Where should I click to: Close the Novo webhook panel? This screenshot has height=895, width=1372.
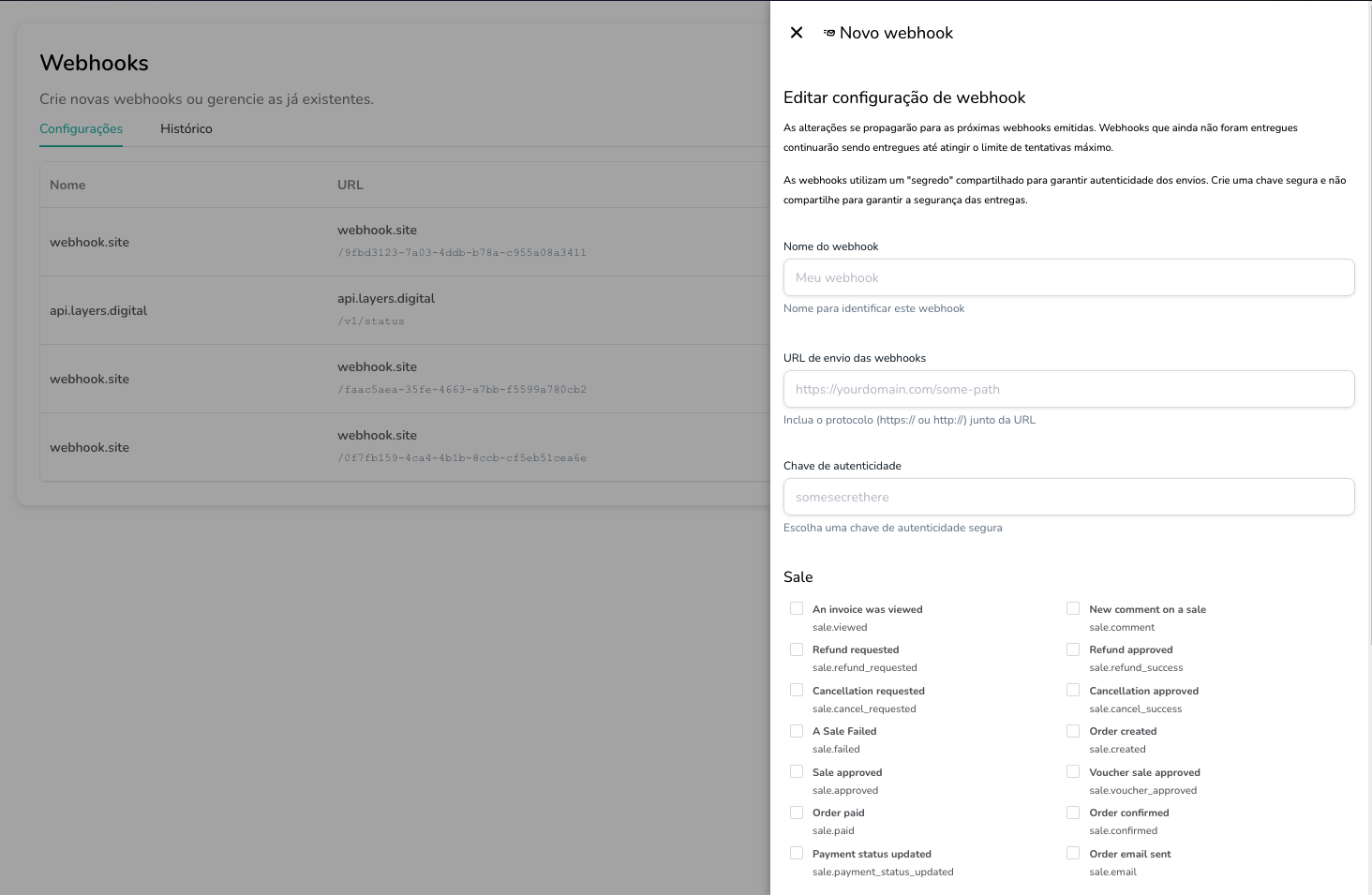tap(796, 32)
